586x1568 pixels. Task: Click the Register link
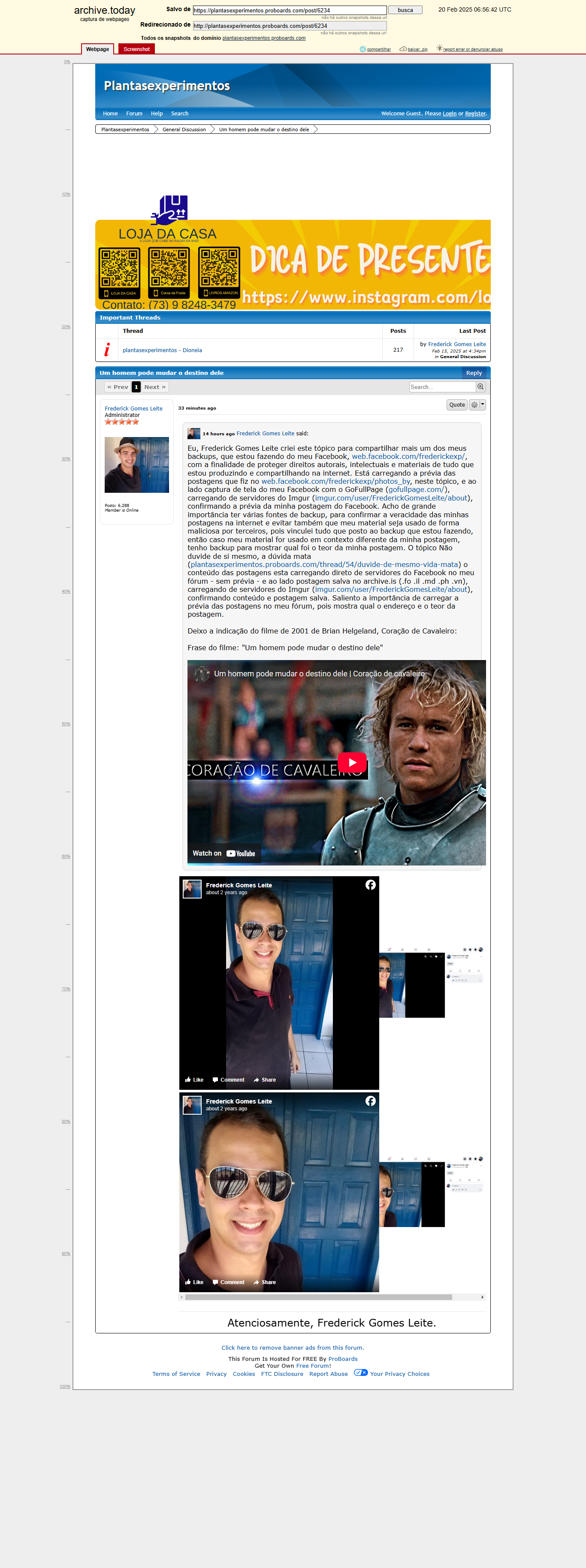475,114
